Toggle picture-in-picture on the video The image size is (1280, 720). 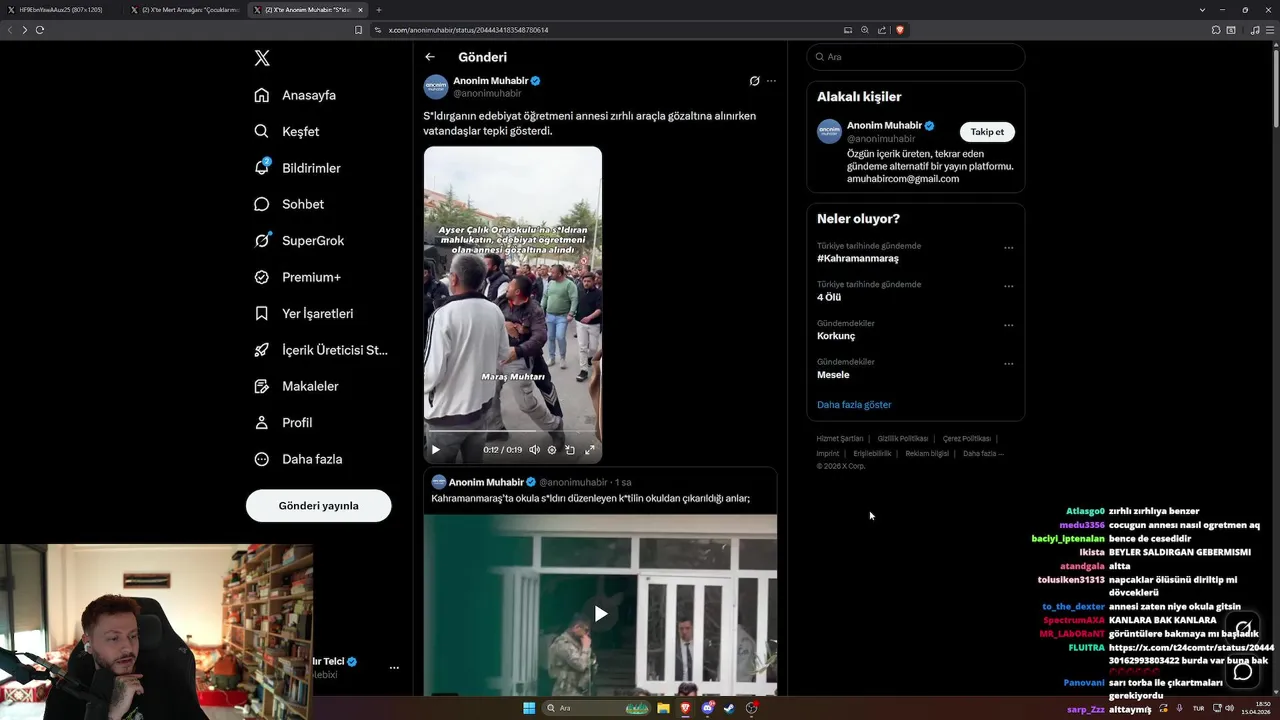(x=570, y=450)
